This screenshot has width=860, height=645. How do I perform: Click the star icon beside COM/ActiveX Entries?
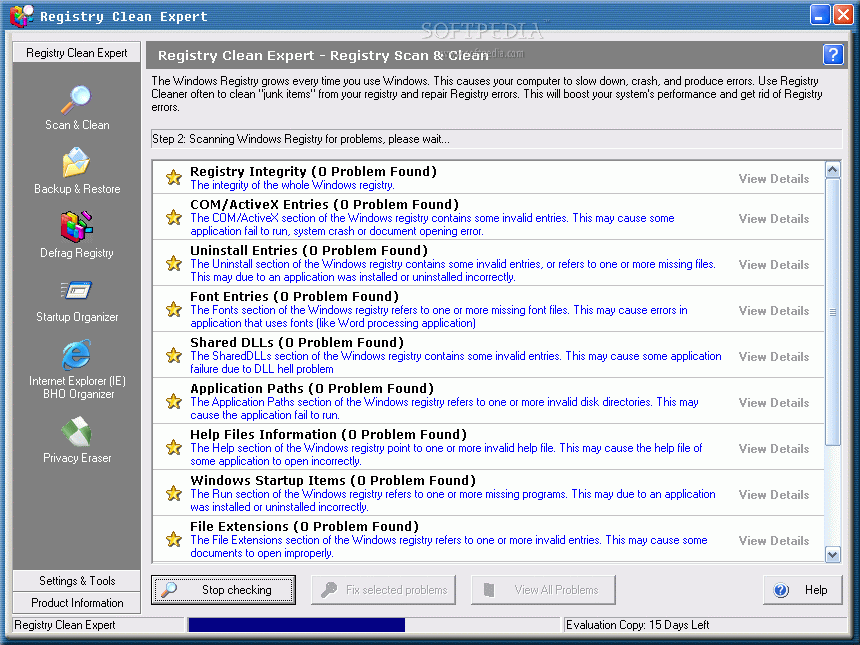tap(174, 217)
